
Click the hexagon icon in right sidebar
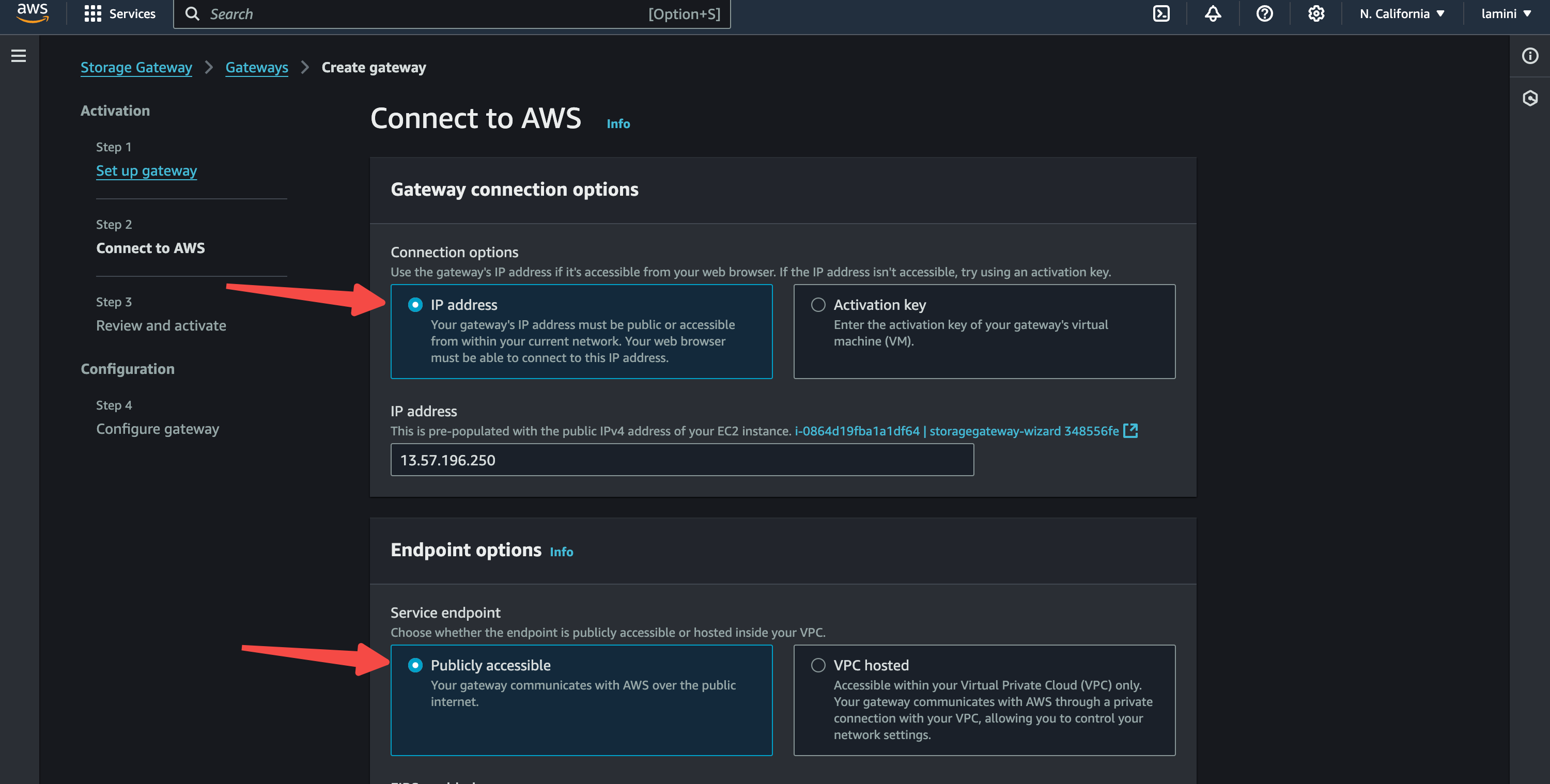pos(1529,98)
